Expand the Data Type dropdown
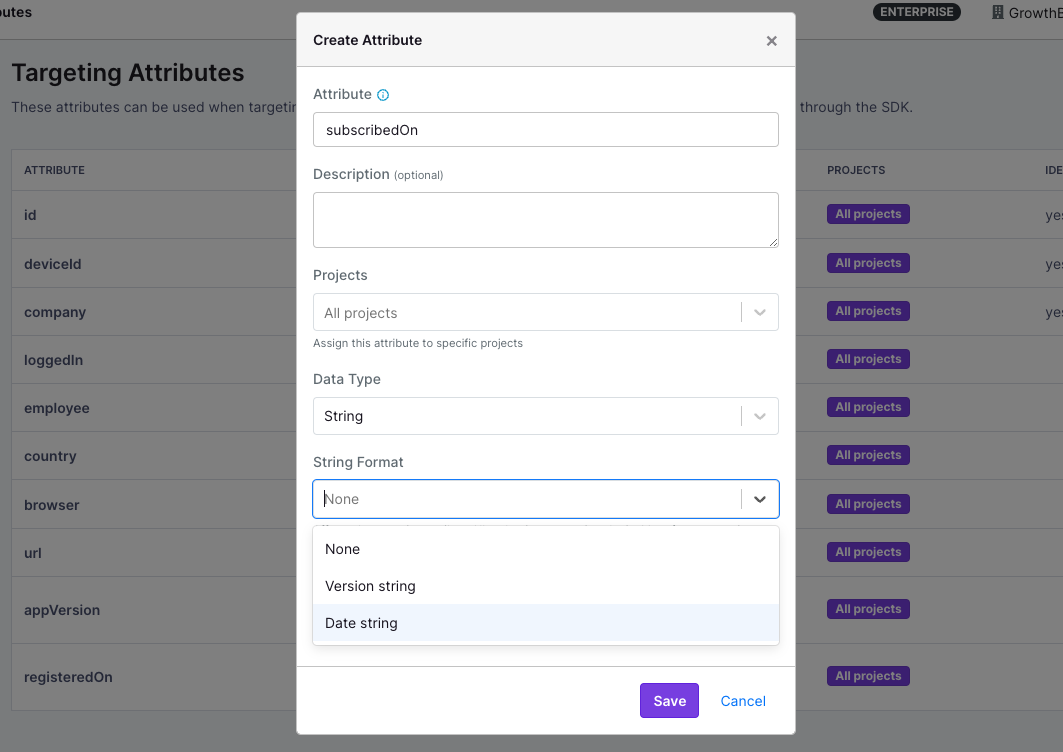 coord(759,415)
